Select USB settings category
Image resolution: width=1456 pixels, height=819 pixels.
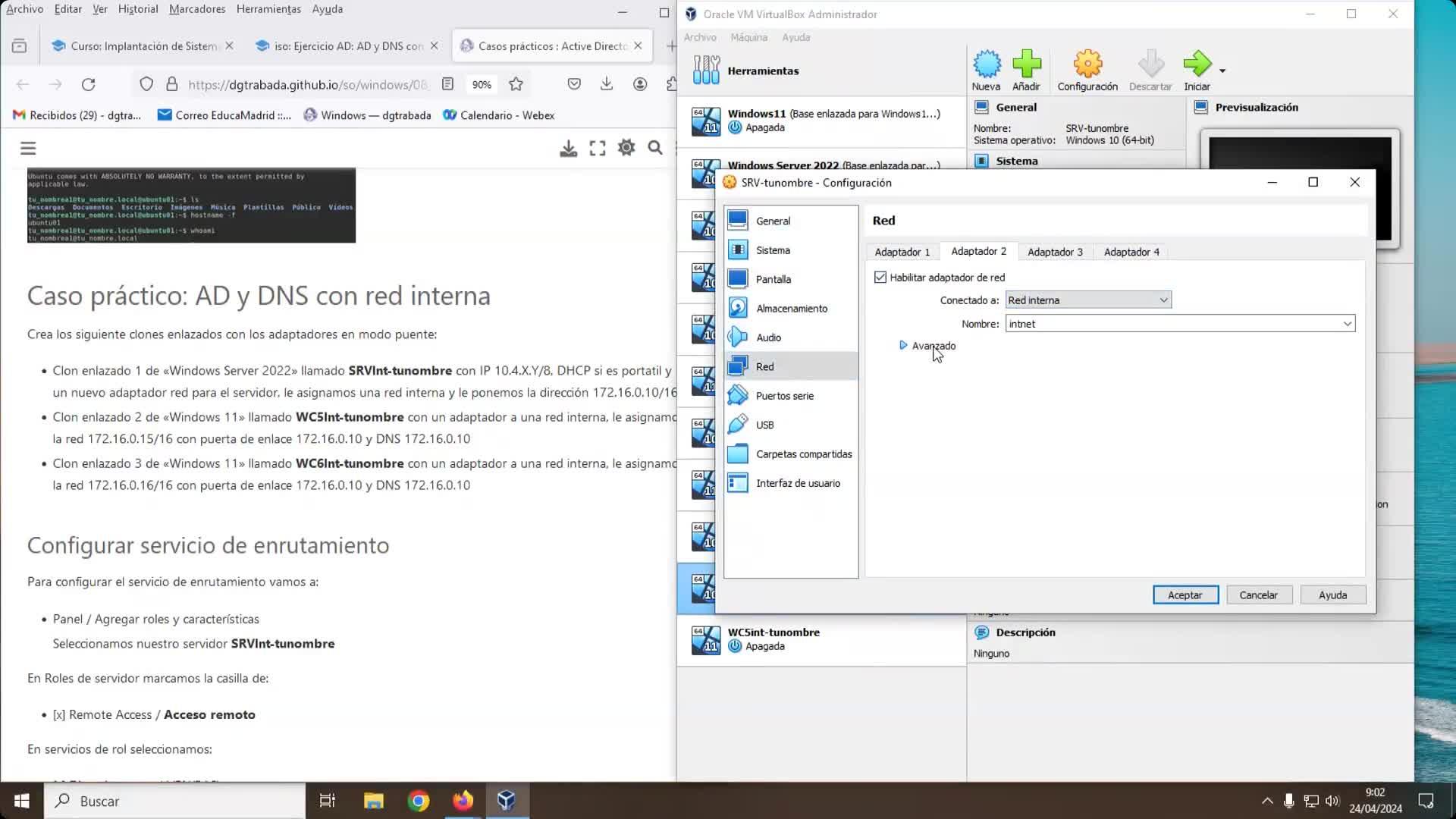tap(764, 425)
